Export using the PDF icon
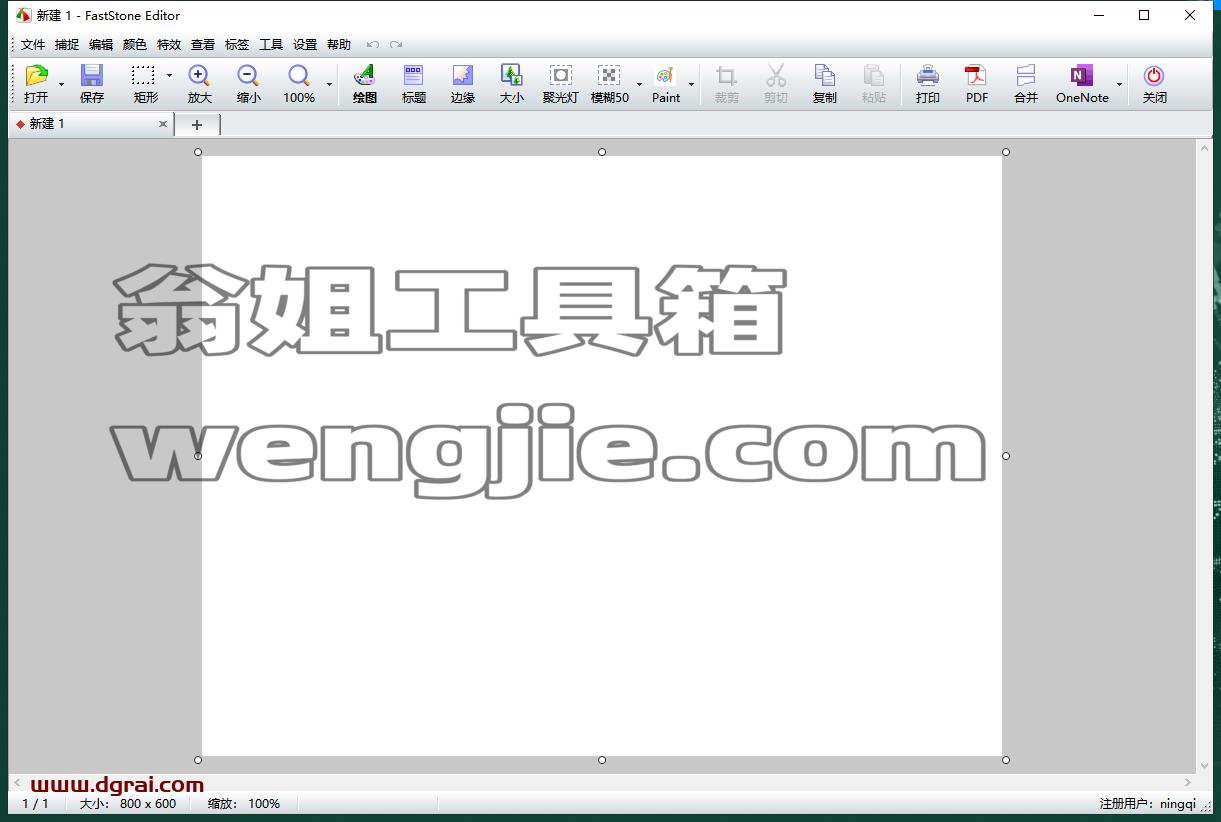 (977, 84)
